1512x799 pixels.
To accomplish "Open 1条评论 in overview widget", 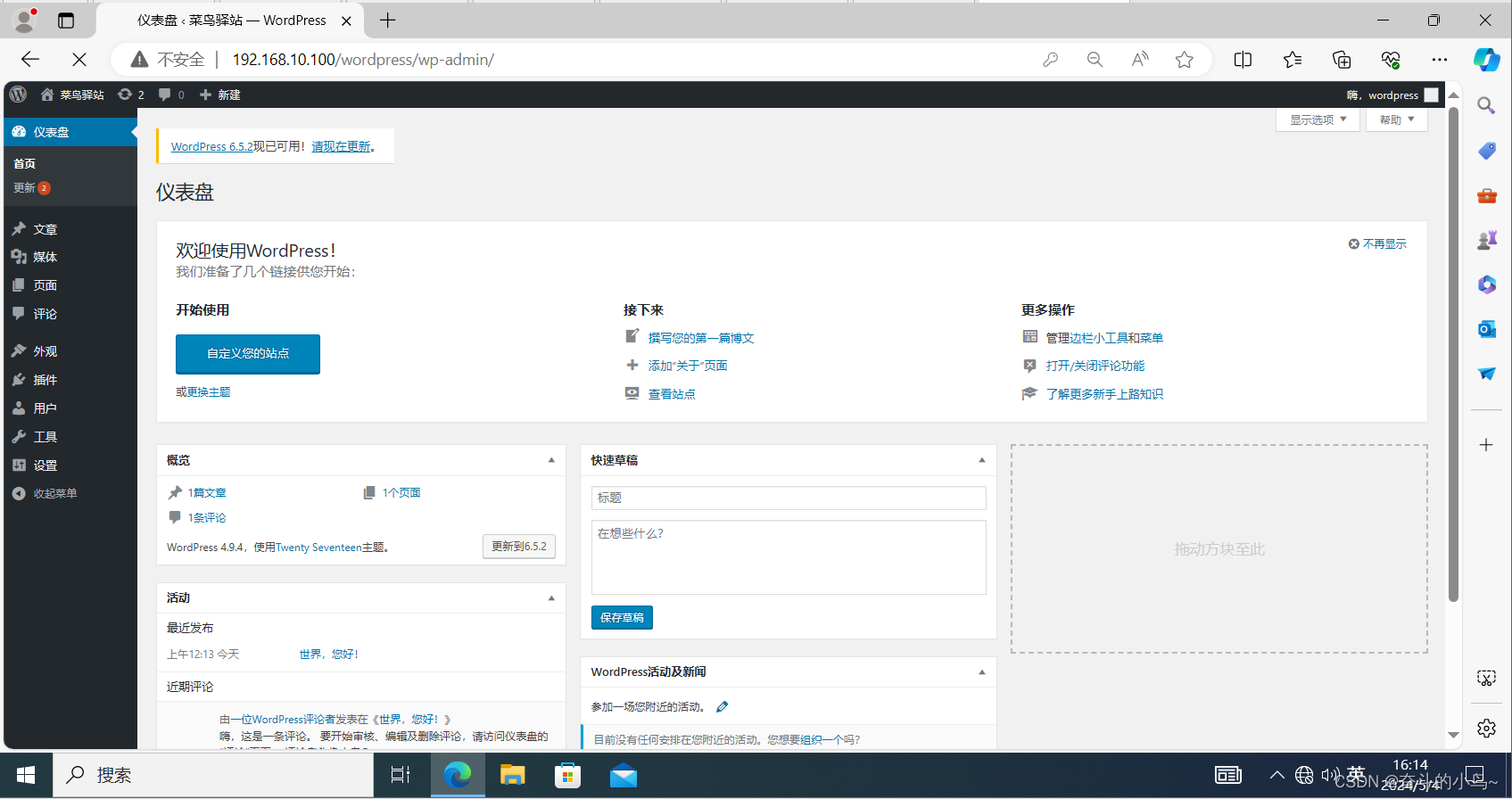I will pos(207,518).
